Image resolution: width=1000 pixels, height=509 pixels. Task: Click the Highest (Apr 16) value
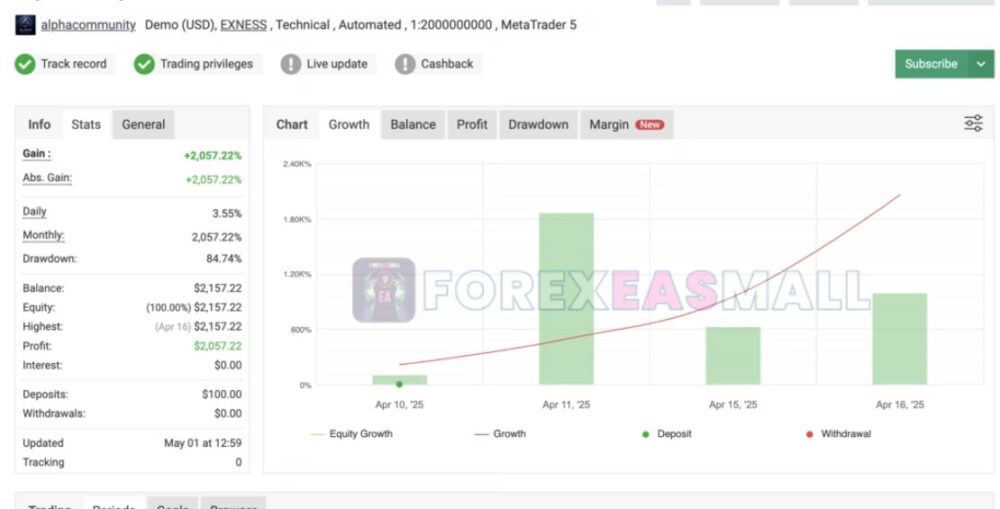(x=198, y=327)
